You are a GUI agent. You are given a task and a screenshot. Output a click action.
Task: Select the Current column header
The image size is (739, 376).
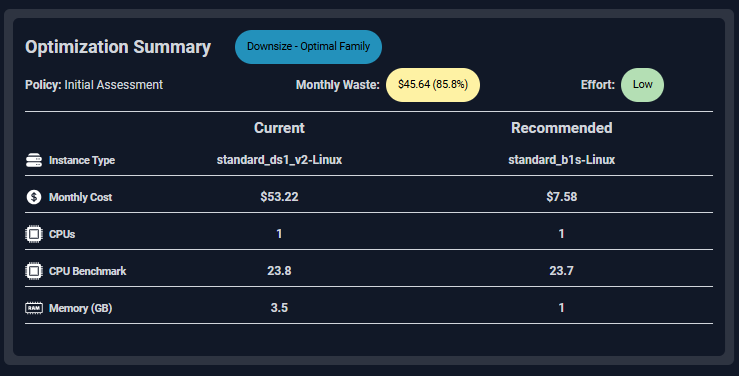[x=279, y=128]
